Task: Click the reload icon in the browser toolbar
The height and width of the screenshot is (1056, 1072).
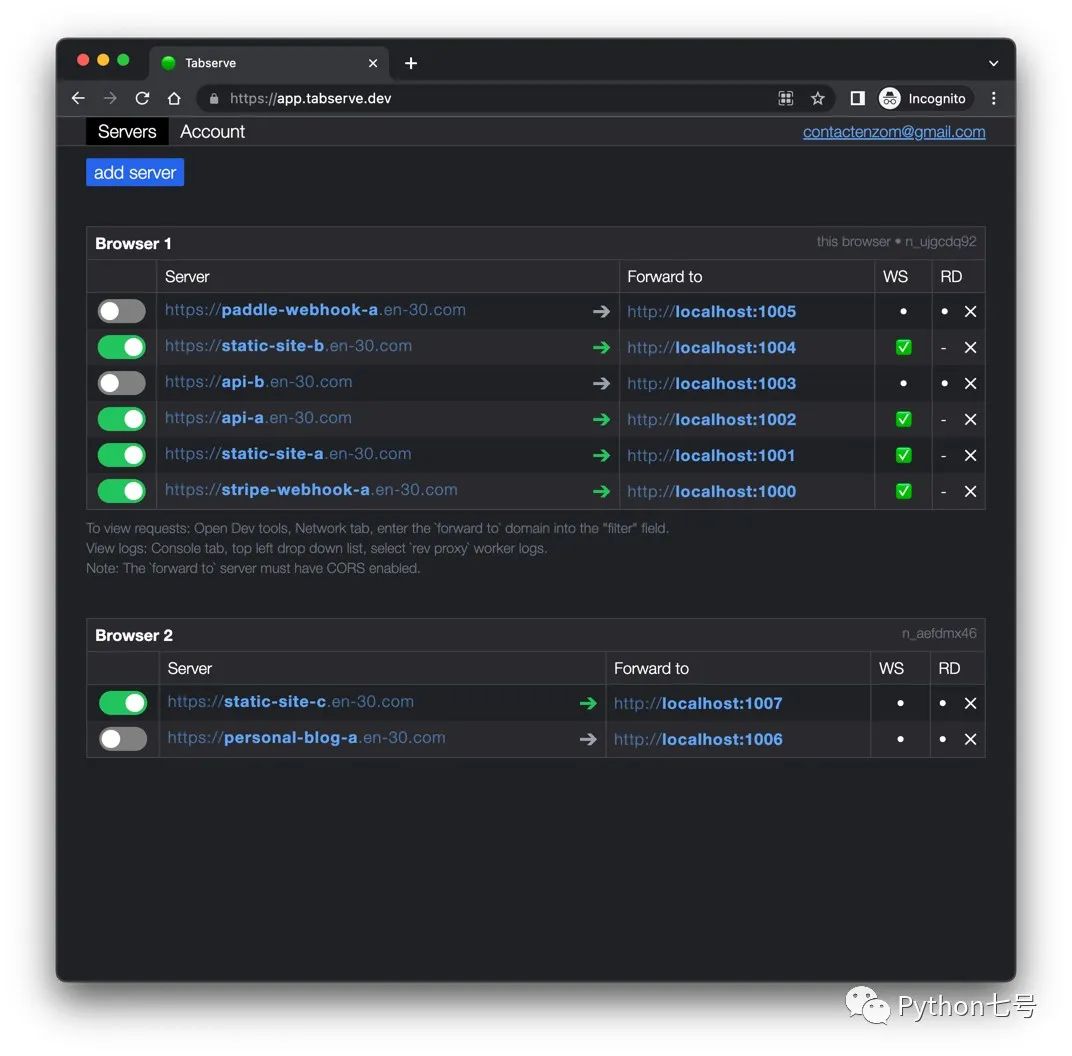Action: [142, 98]
